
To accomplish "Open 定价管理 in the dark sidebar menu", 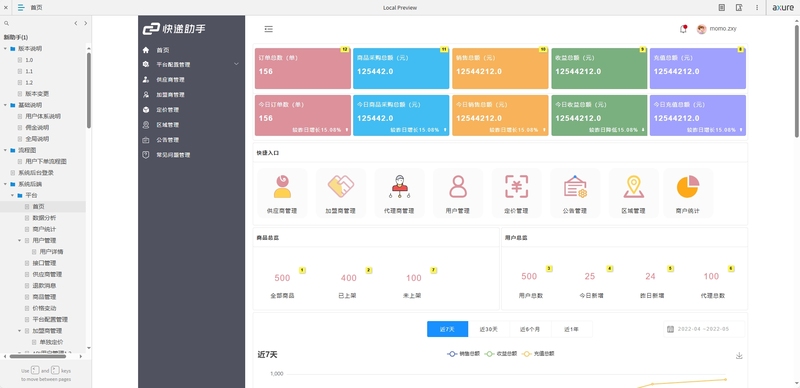I will tap(167, 110).
